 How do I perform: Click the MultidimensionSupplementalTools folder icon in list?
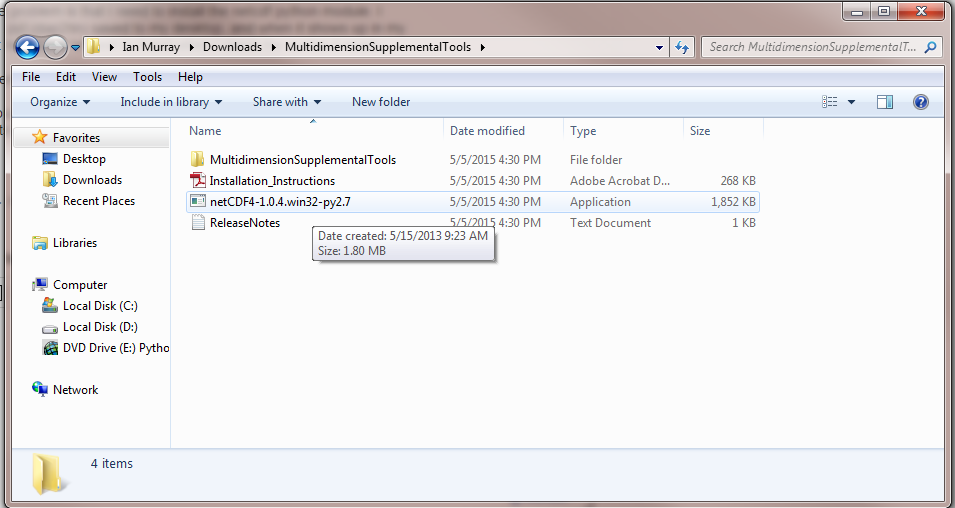[x=197, y=159]
